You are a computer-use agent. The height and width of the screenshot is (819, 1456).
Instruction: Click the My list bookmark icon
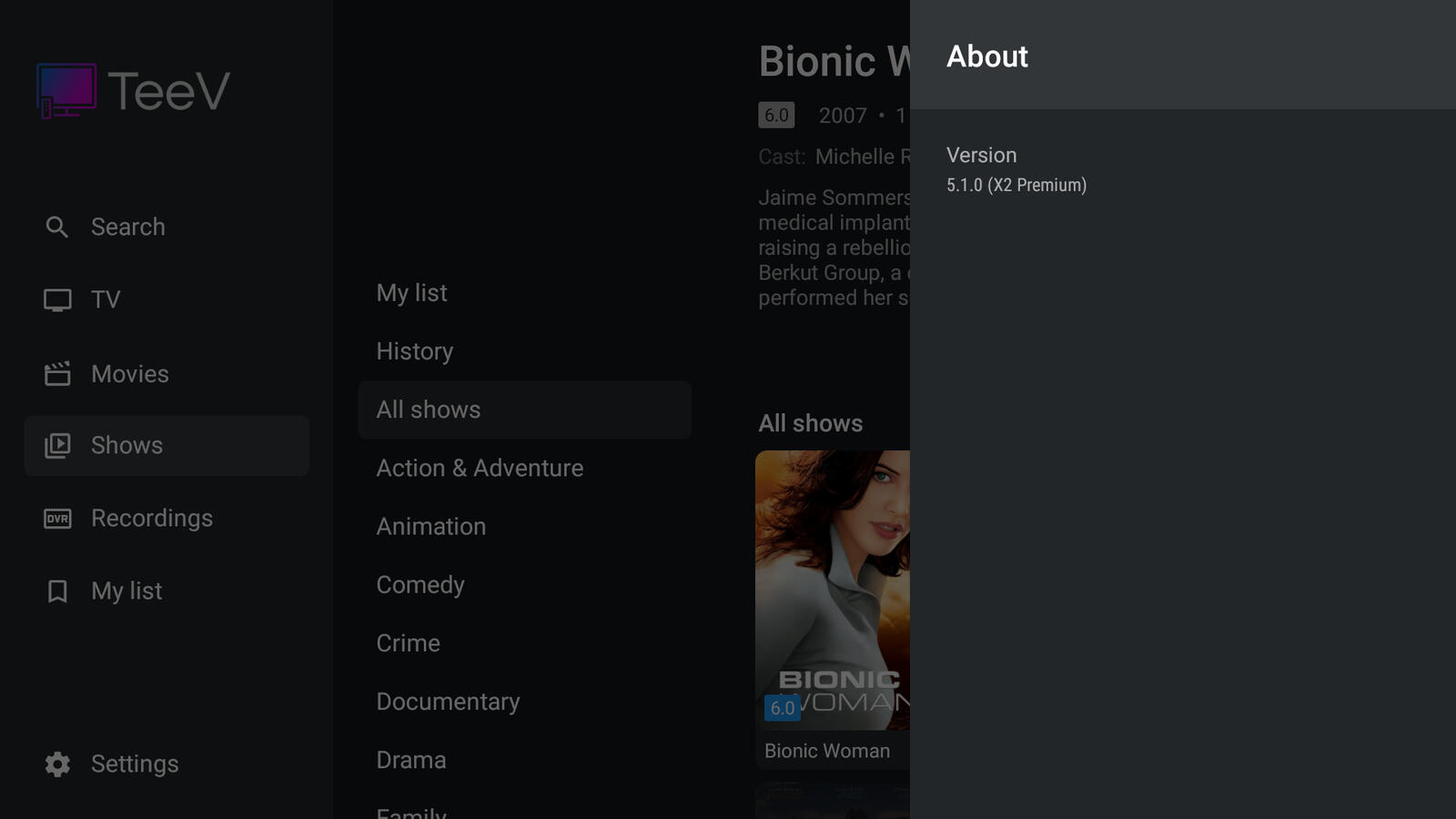coord(57,591)
